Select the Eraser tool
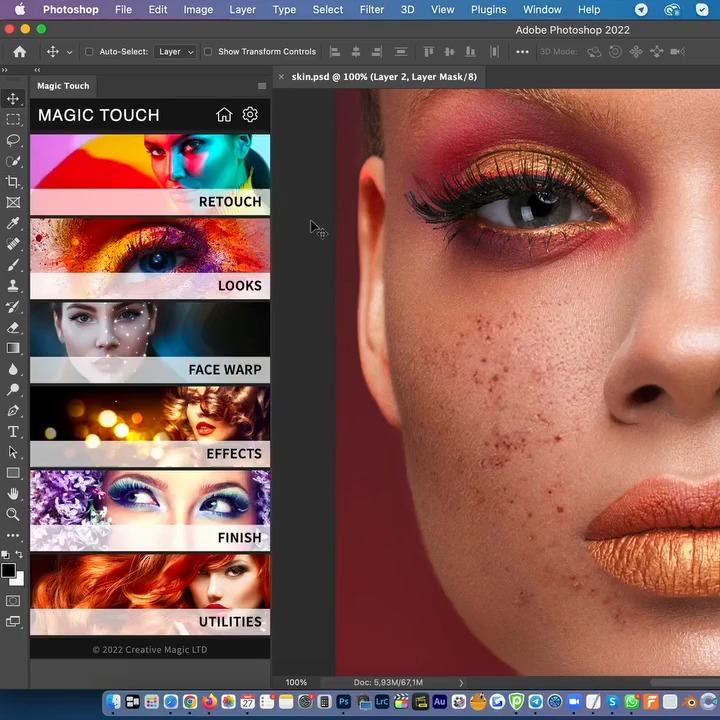Image resolution: width=720 pixels, height=720 pixels. 13,327
